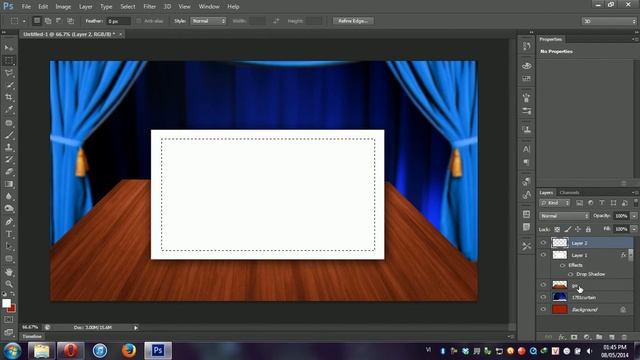Open the Windows Start menu
Screen dimensions: 640x360
tap(12, 351)
